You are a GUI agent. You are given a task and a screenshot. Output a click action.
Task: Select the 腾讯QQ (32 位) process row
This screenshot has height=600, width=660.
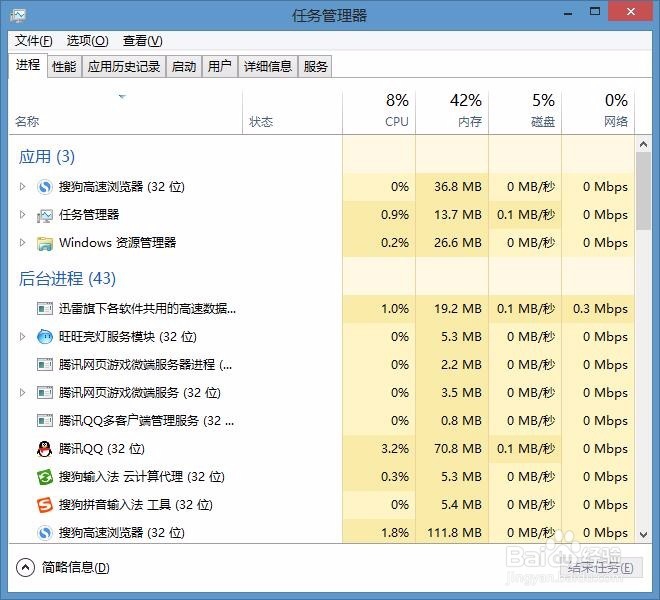(322, 449)
